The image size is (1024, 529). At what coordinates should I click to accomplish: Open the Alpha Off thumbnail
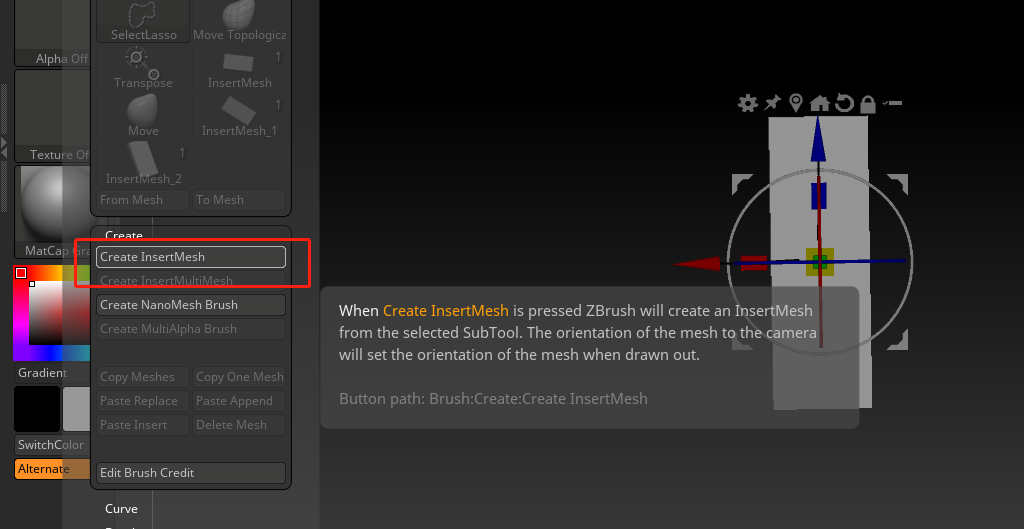52,33
